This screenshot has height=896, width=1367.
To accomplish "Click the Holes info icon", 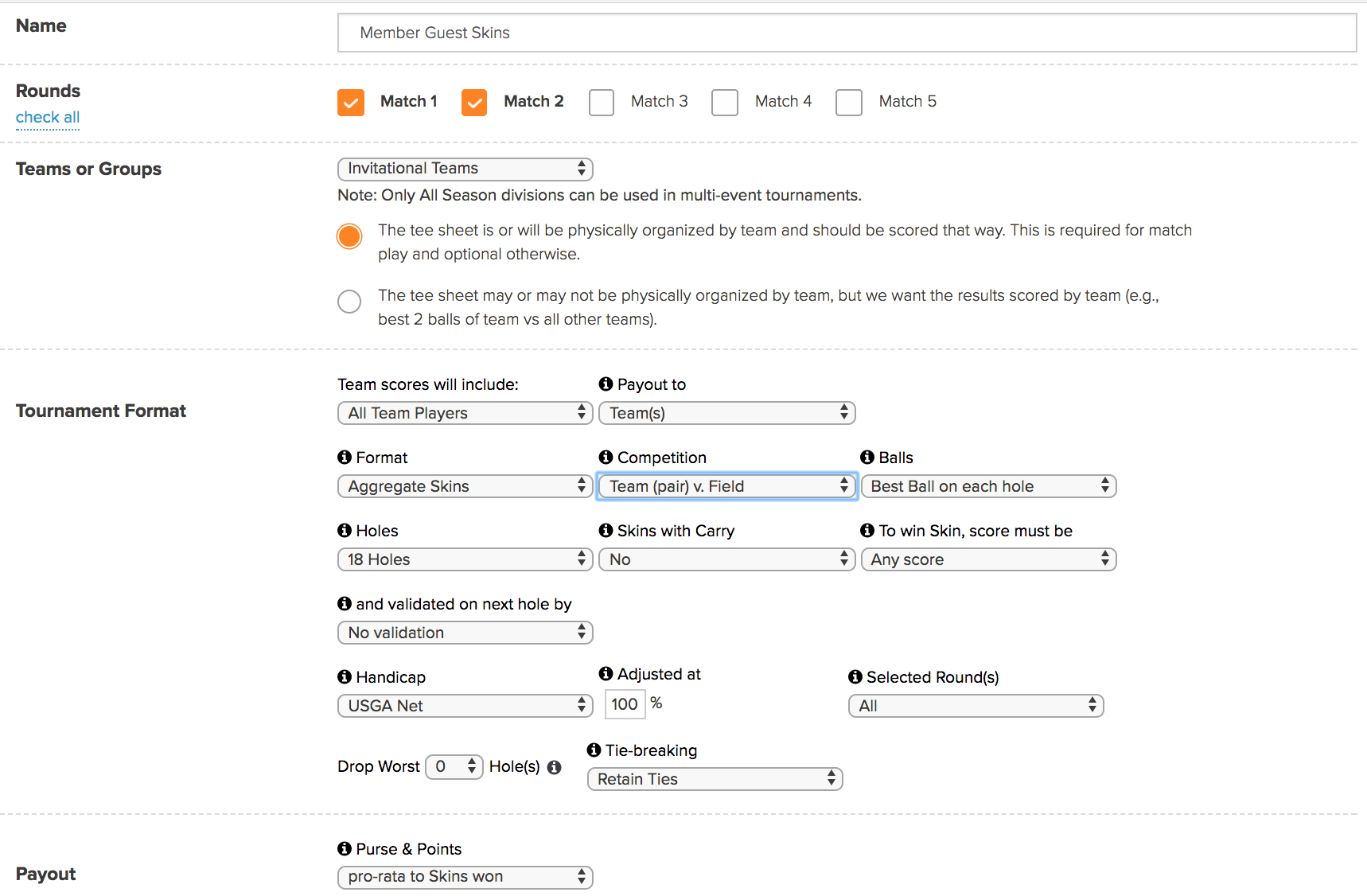I will tap(345, 530).
